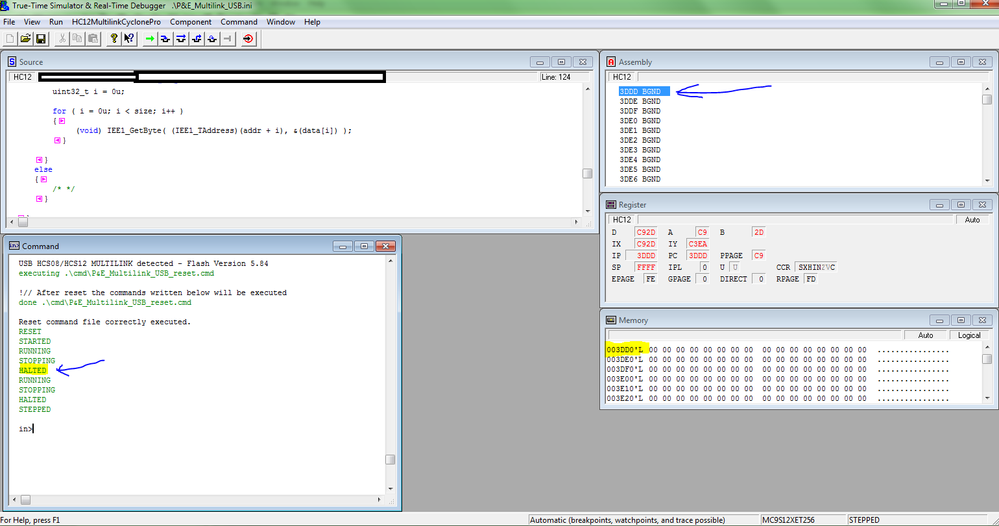Click memory address 003DD0'L
This screenshot has height=526, width=999.
[625, 350]
